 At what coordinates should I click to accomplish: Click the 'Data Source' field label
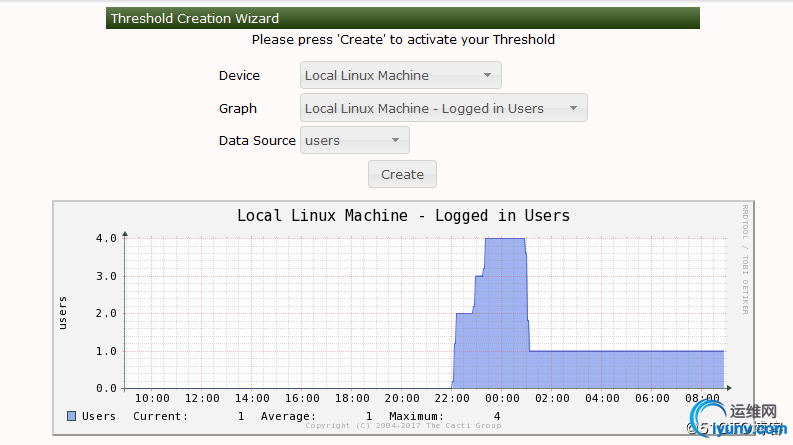[257, 141]
